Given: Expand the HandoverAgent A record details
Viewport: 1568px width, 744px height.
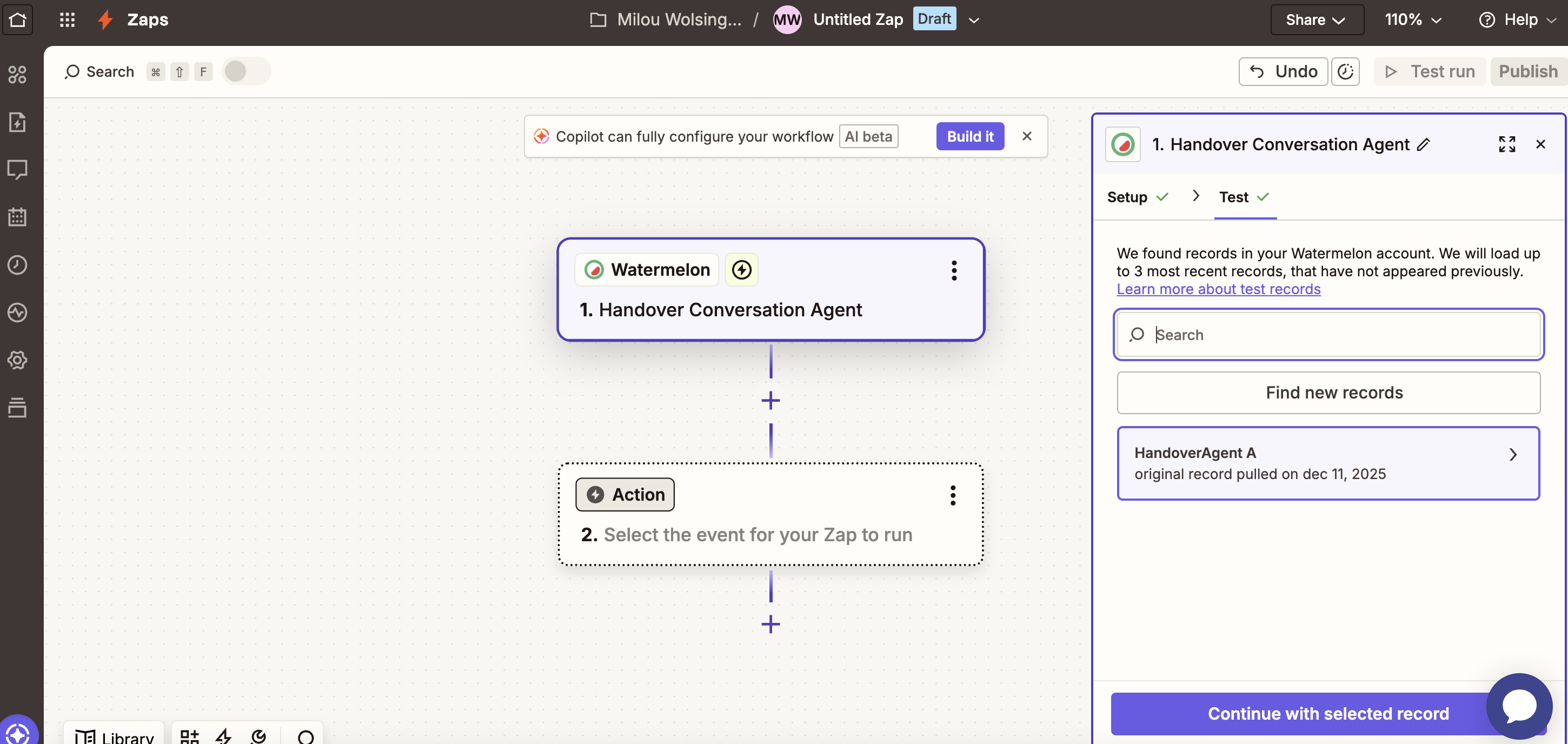Looking at the screenshot, I should point(1514,455).
